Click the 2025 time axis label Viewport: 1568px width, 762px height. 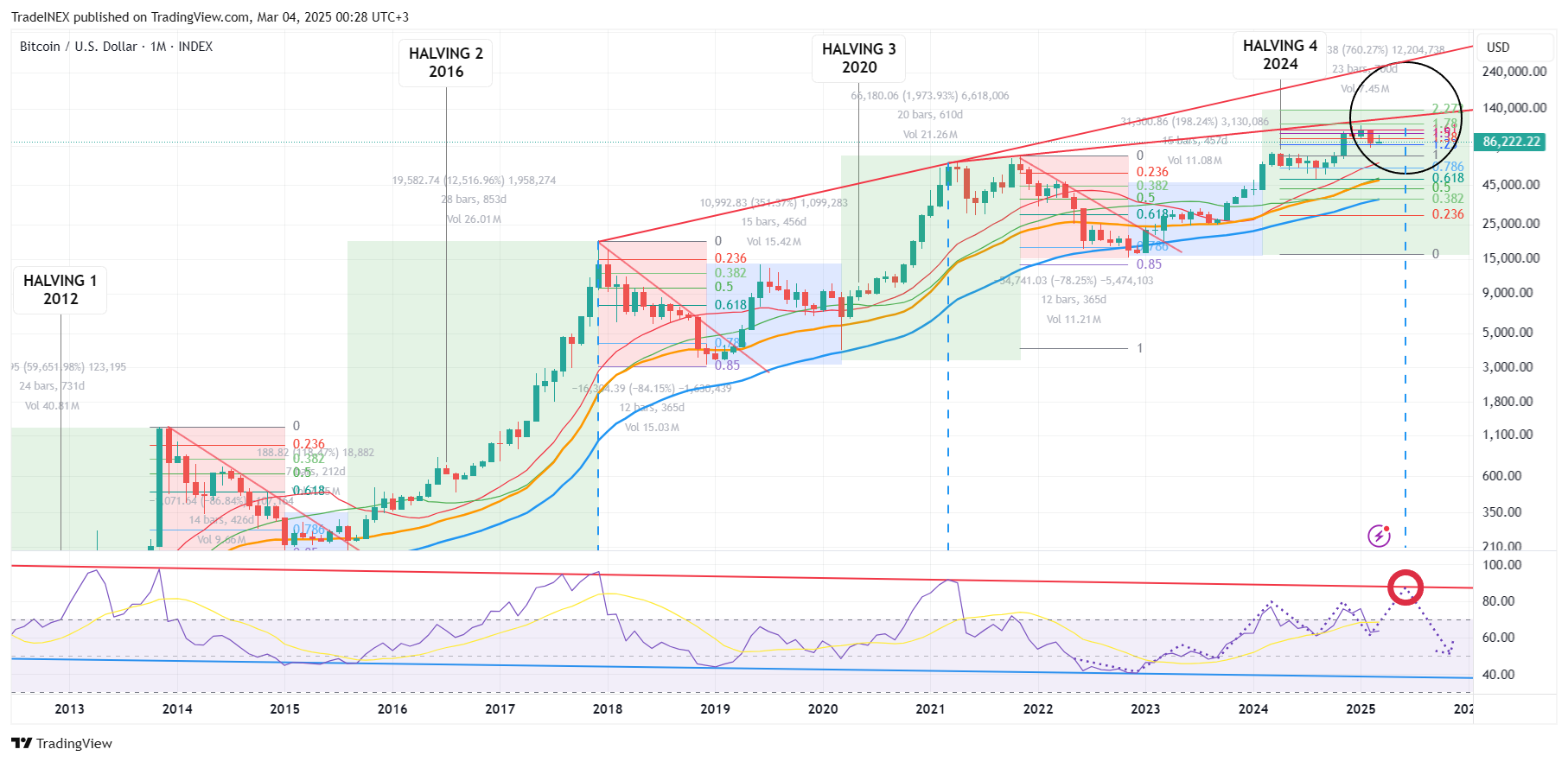coord(1361,709)
